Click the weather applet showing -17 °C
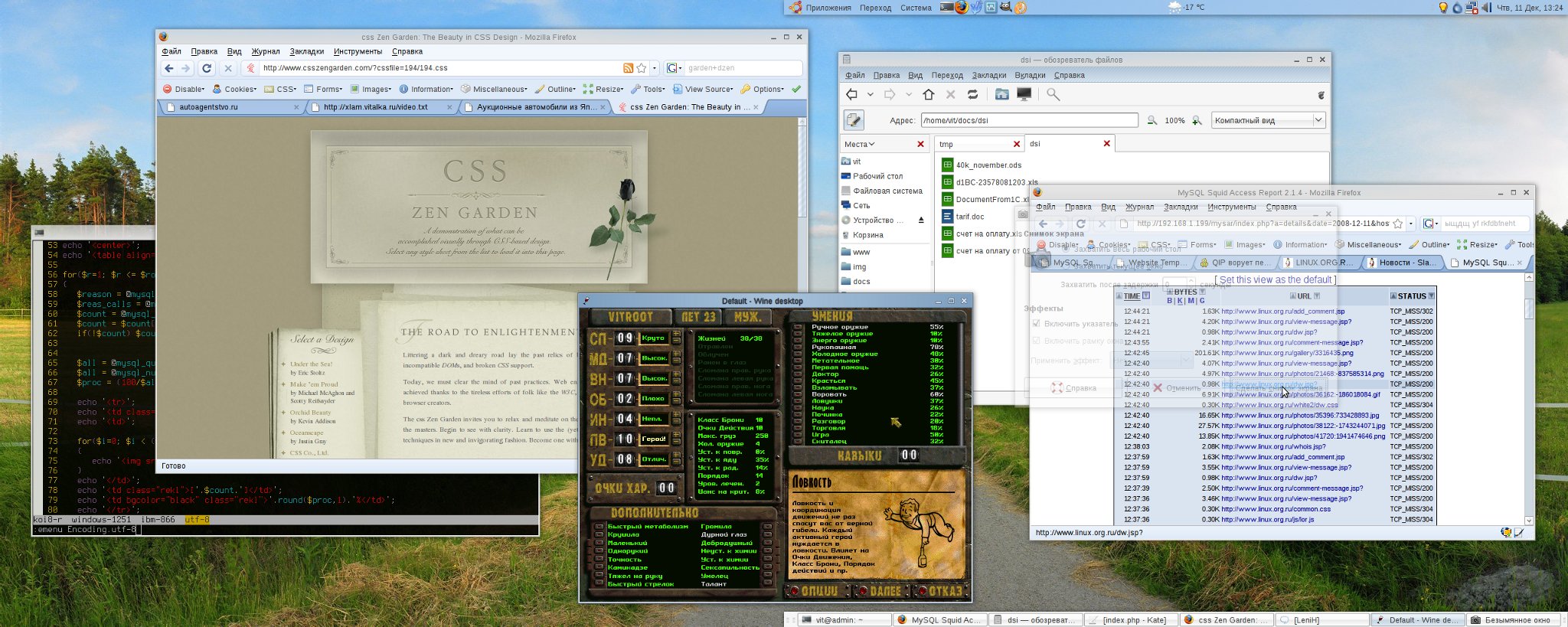Viewport: 1568px width, 627px height. tap(1186, 8)
